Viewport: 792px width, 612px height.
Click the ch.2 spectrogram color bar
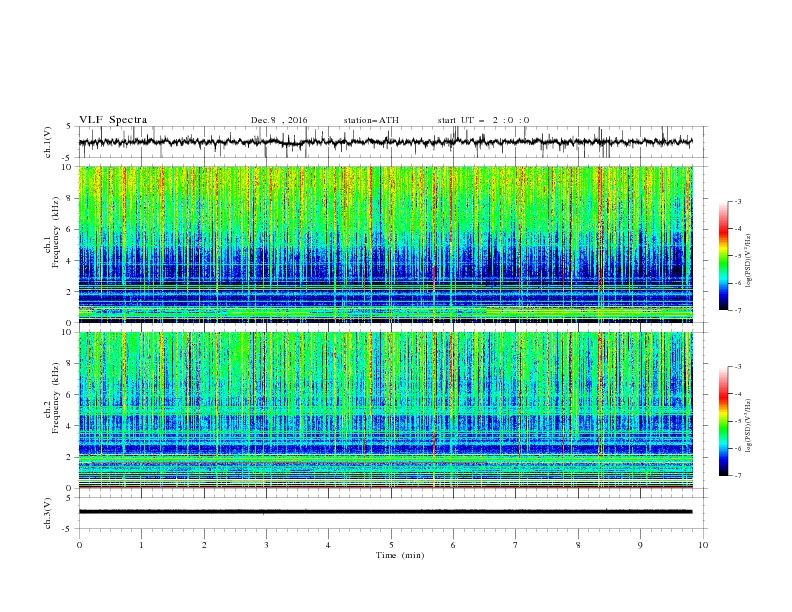[724, 421]
